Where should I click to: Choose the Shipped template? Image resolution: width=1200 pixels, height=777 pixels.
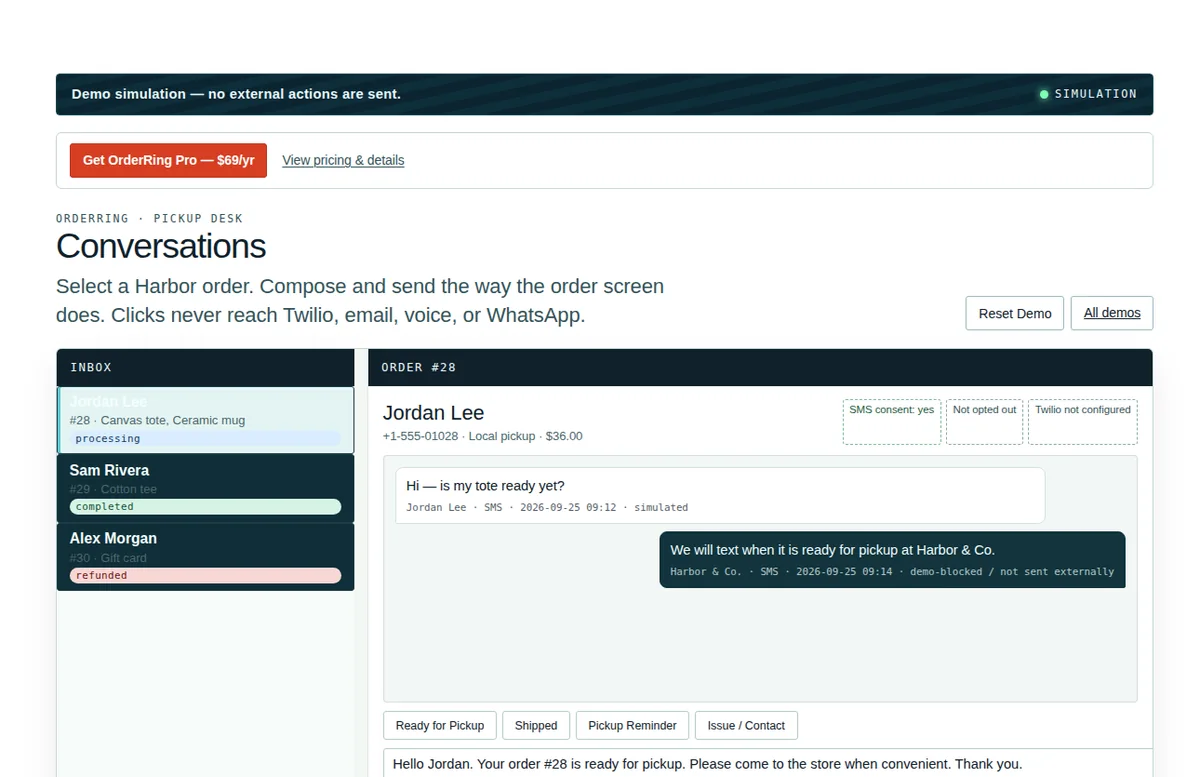(536, 726)
